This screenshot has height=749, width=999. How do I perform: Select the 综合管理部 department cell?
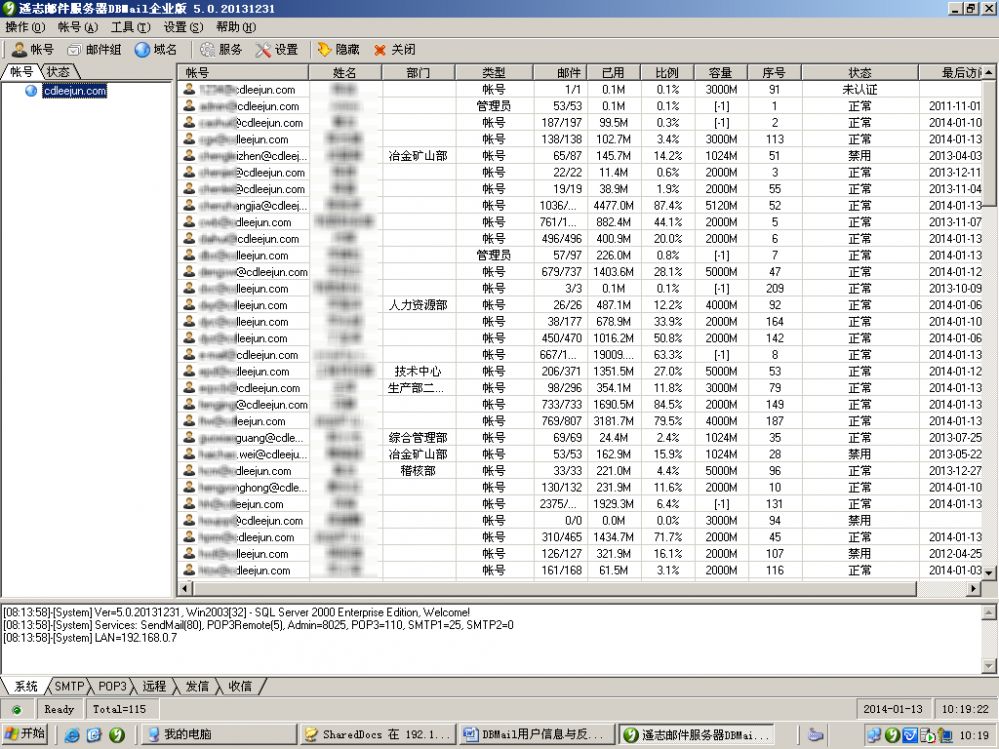pos(418,437)
